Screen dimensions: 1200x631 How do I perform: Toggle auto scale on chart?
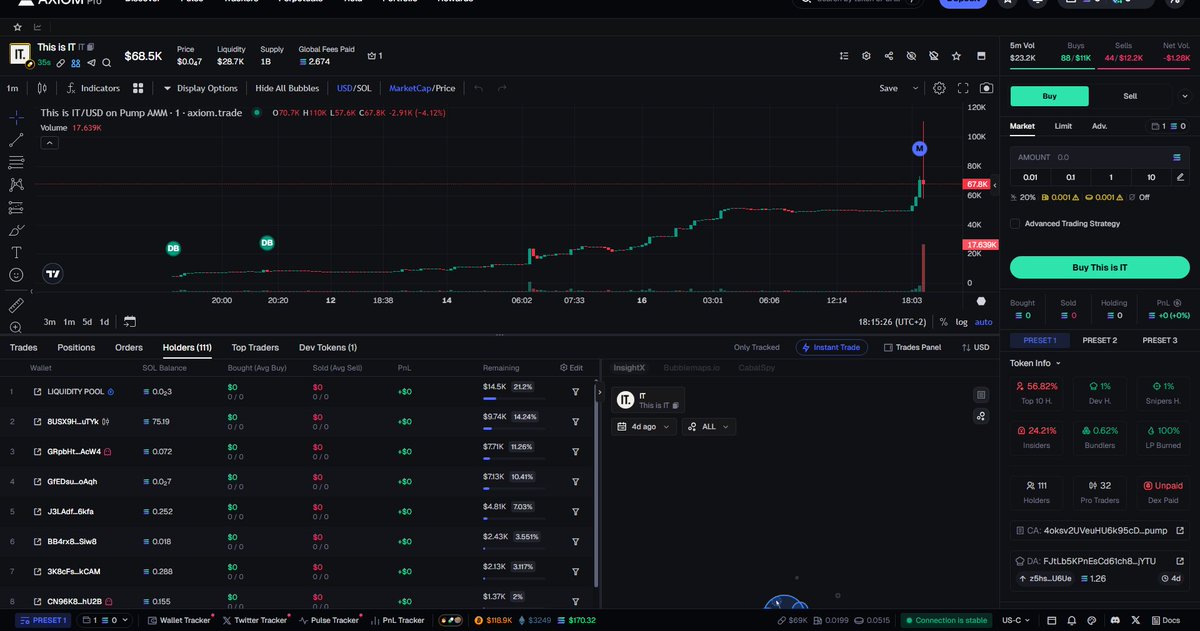coord(984,322)
